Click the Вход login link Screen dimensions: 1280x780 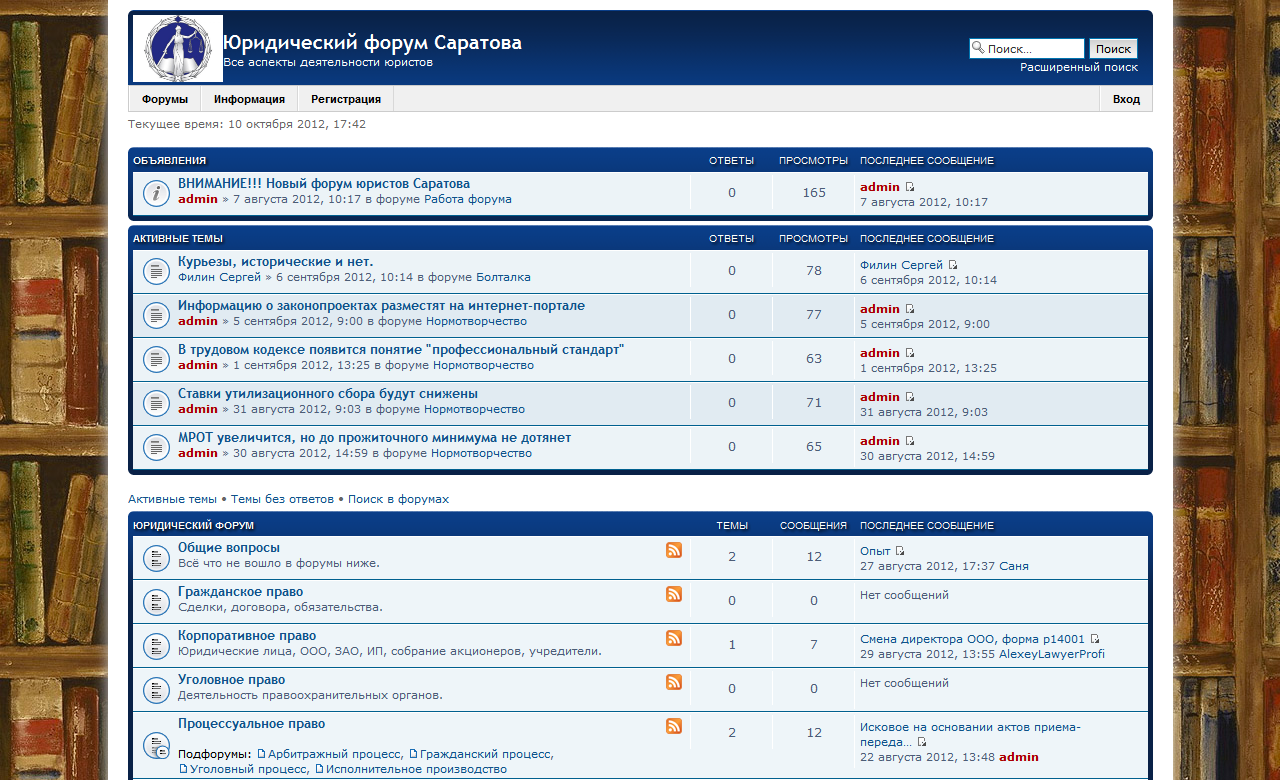(1126, 99)
